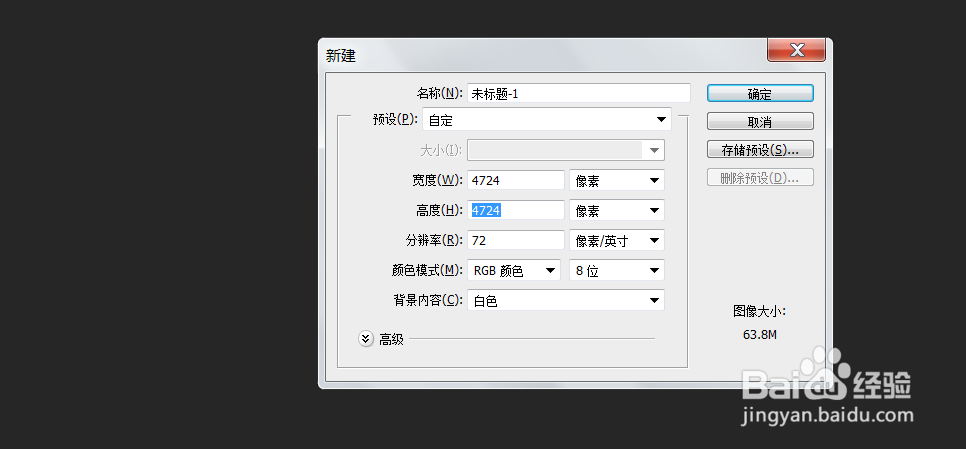
Task: Click the 高度 value field
Action: pyautogui.click(x=516, y=211)
